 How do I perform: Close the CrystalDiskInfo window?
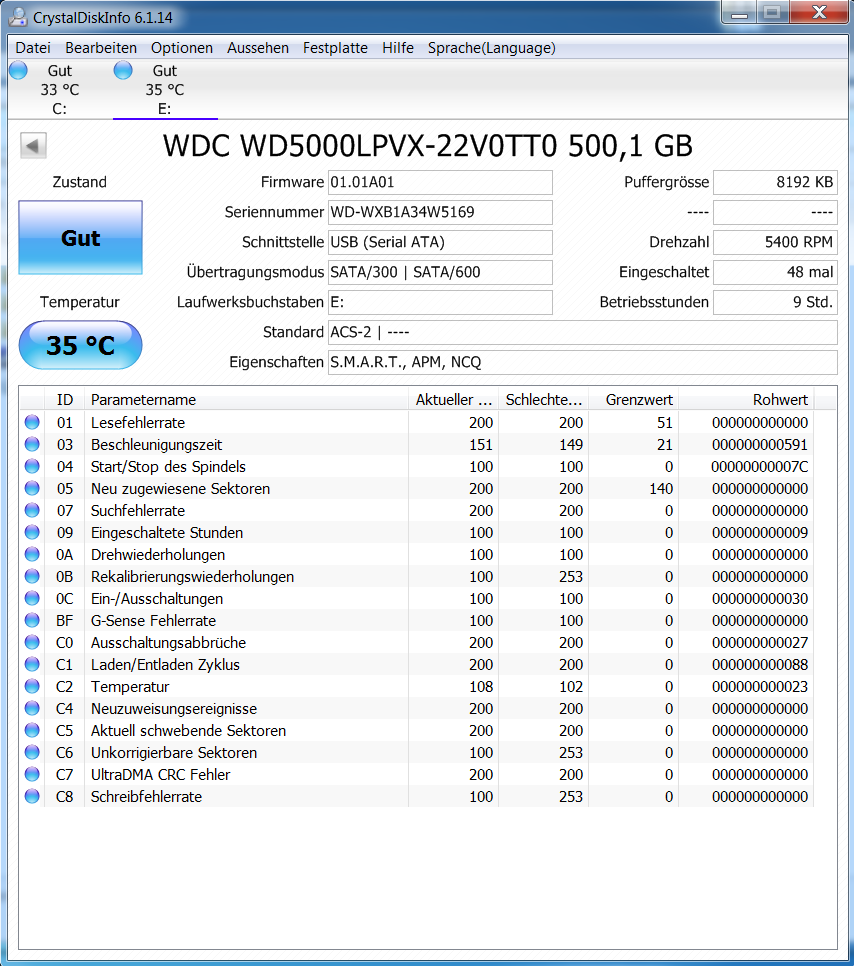coord(819,13)
